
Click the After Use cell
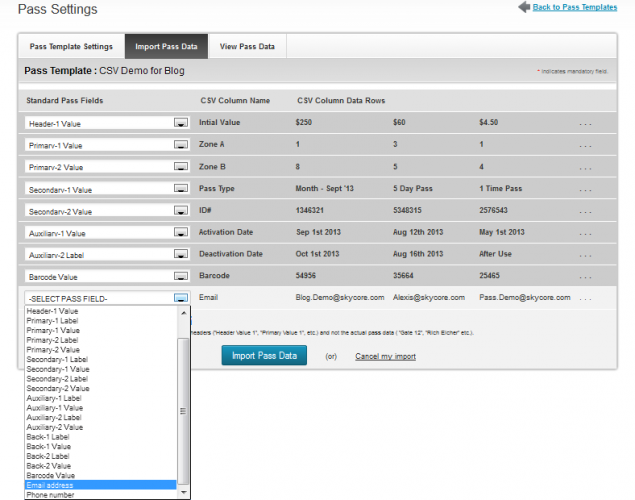click(495, 254)
